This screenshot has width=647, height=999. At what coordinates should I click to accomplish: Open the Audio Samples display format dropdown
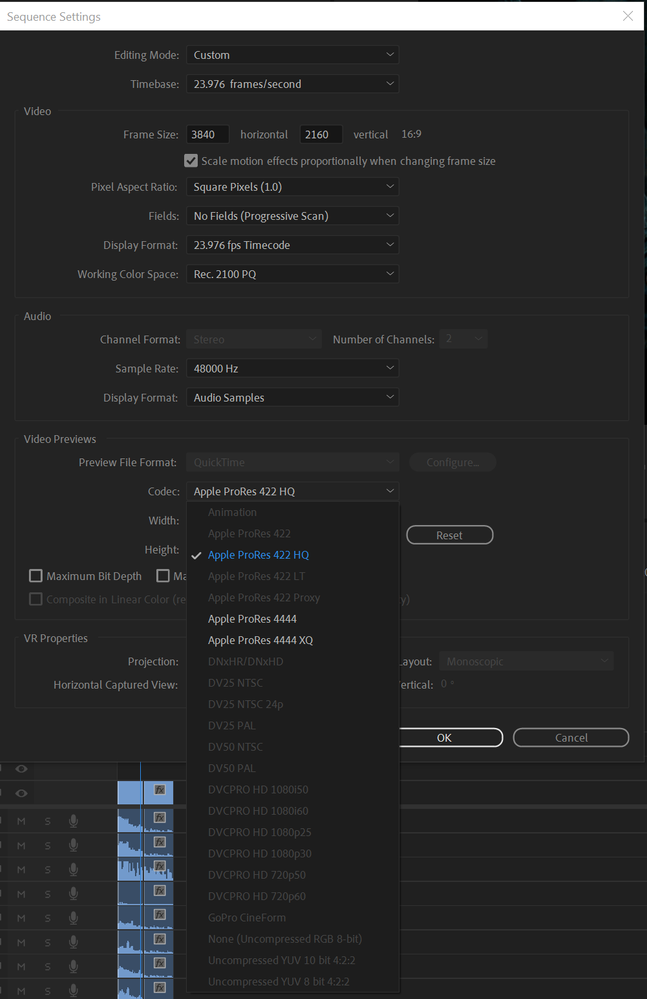coord(293,398)
